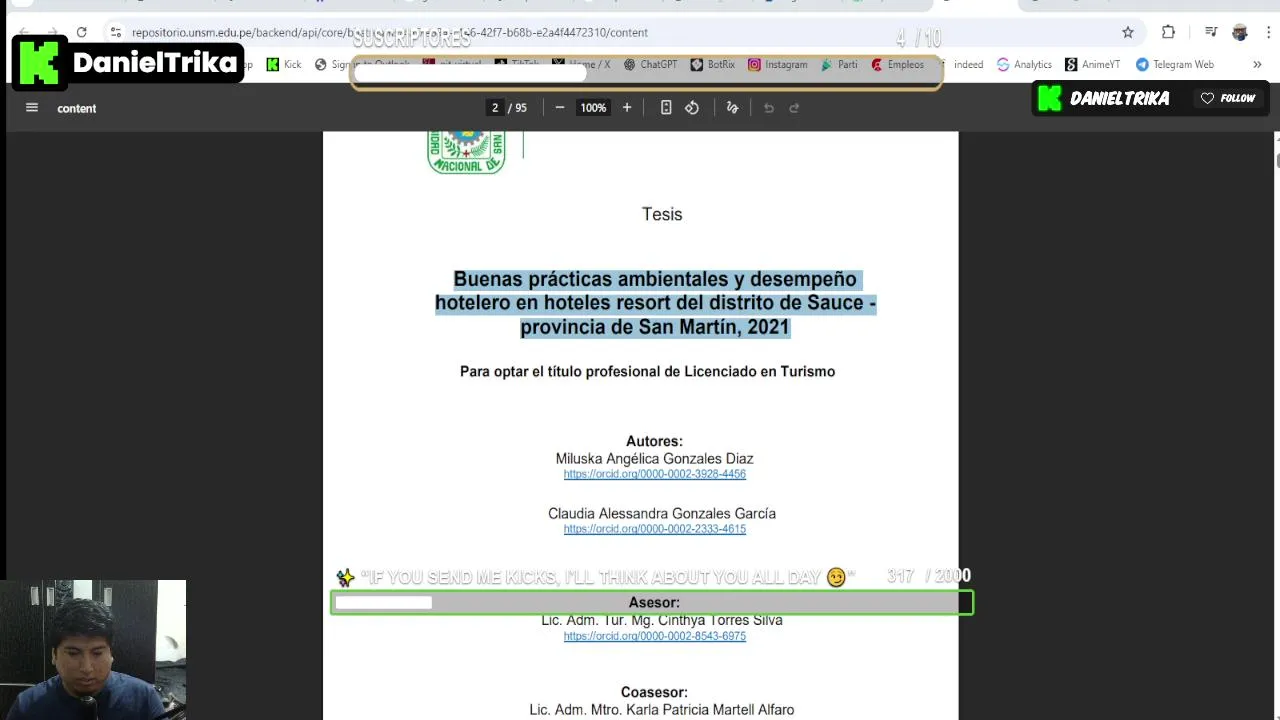Select the PDF draw annotation tool
The image size is (1280, 720).
pos(732,107)
